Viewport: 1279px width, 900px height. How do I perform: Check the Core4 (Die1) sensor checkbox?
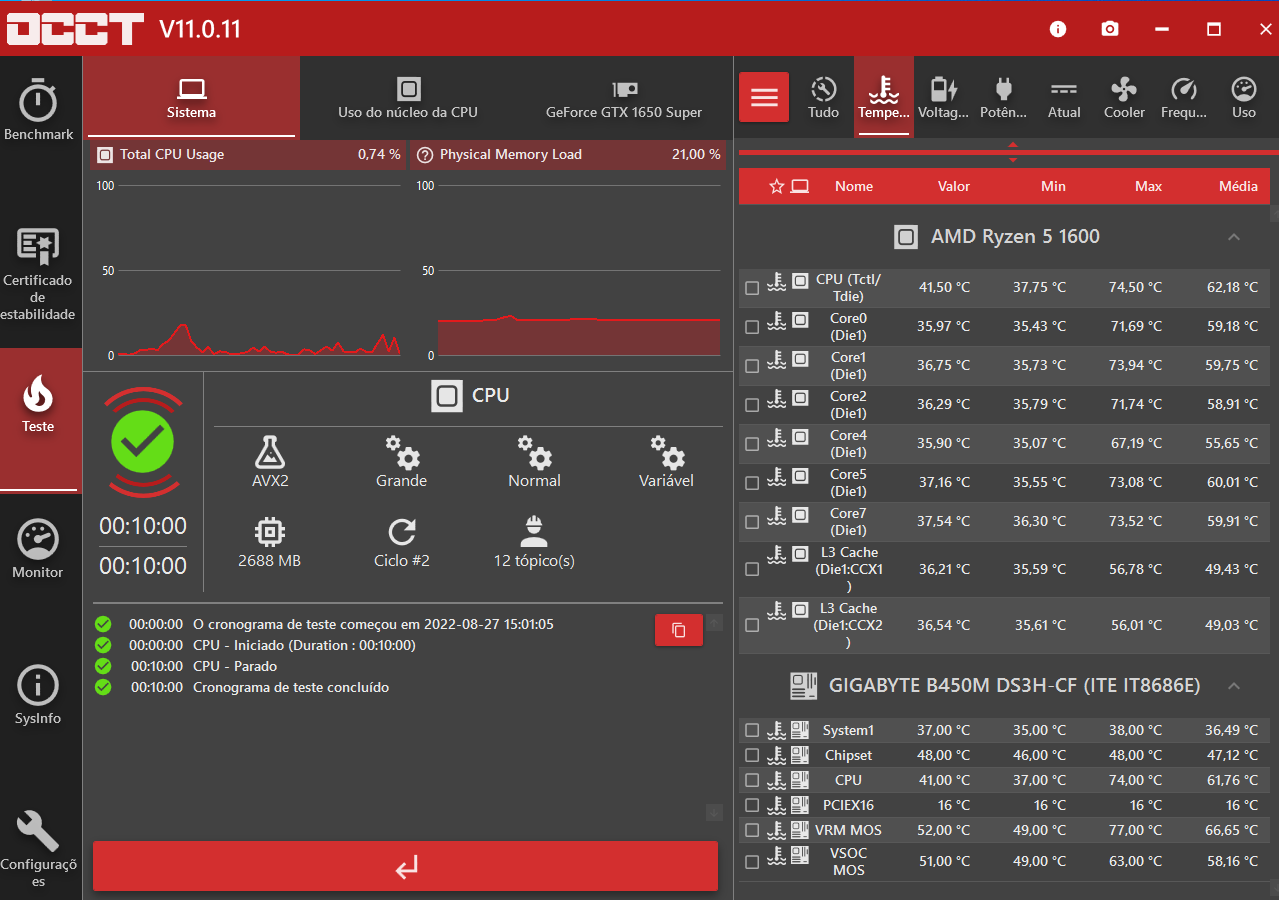pyautogui.click(x=752, y=444)
